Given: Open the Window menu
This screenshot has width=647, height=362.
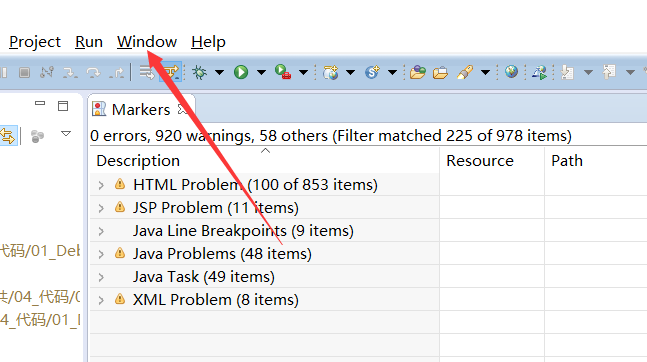Looking at the screenshot, I should [147, 42].
